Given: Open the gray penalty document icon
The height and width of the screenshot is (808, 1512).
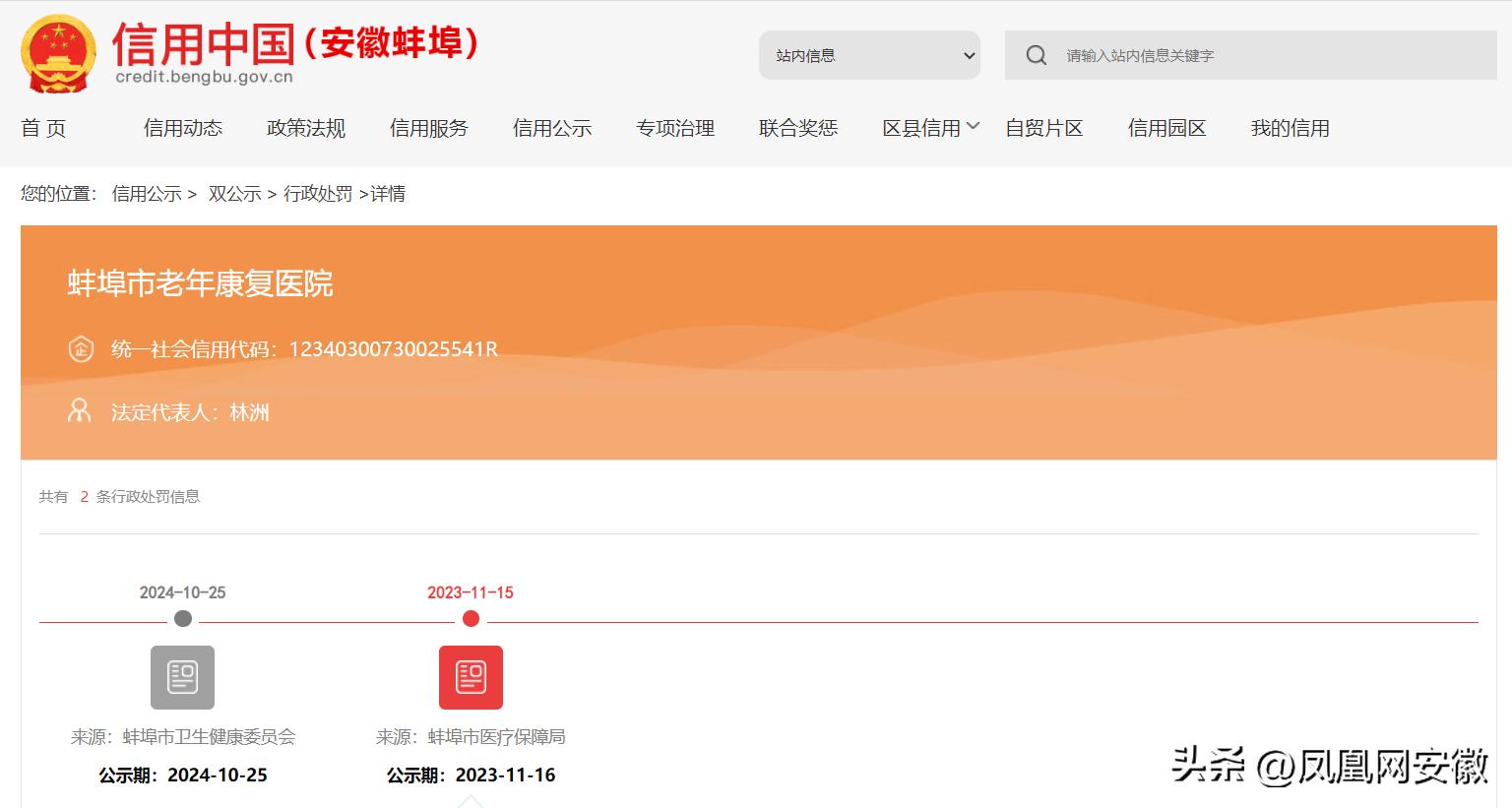Looking at the screenshot, I should [x=182, y=677].
